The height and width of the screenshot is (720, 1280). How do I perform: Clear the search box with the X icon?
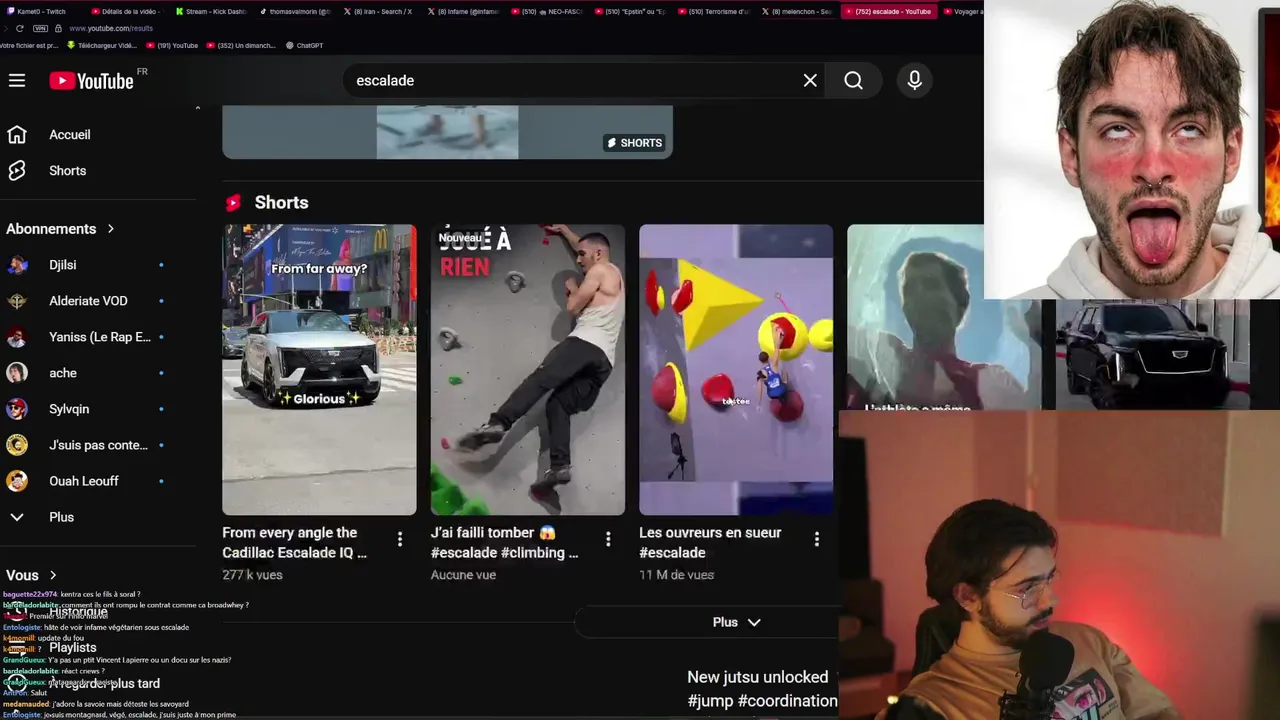point(810,81)
